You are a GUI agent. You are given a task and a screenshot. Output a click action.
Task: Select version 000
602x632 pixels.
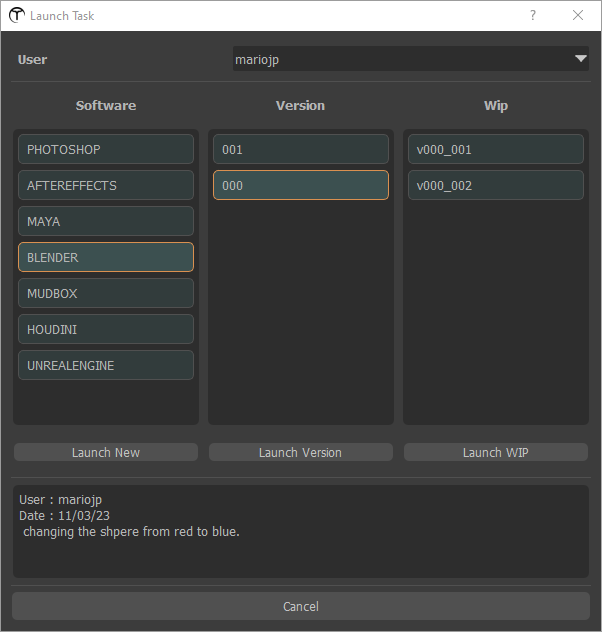tap(300, 185)
